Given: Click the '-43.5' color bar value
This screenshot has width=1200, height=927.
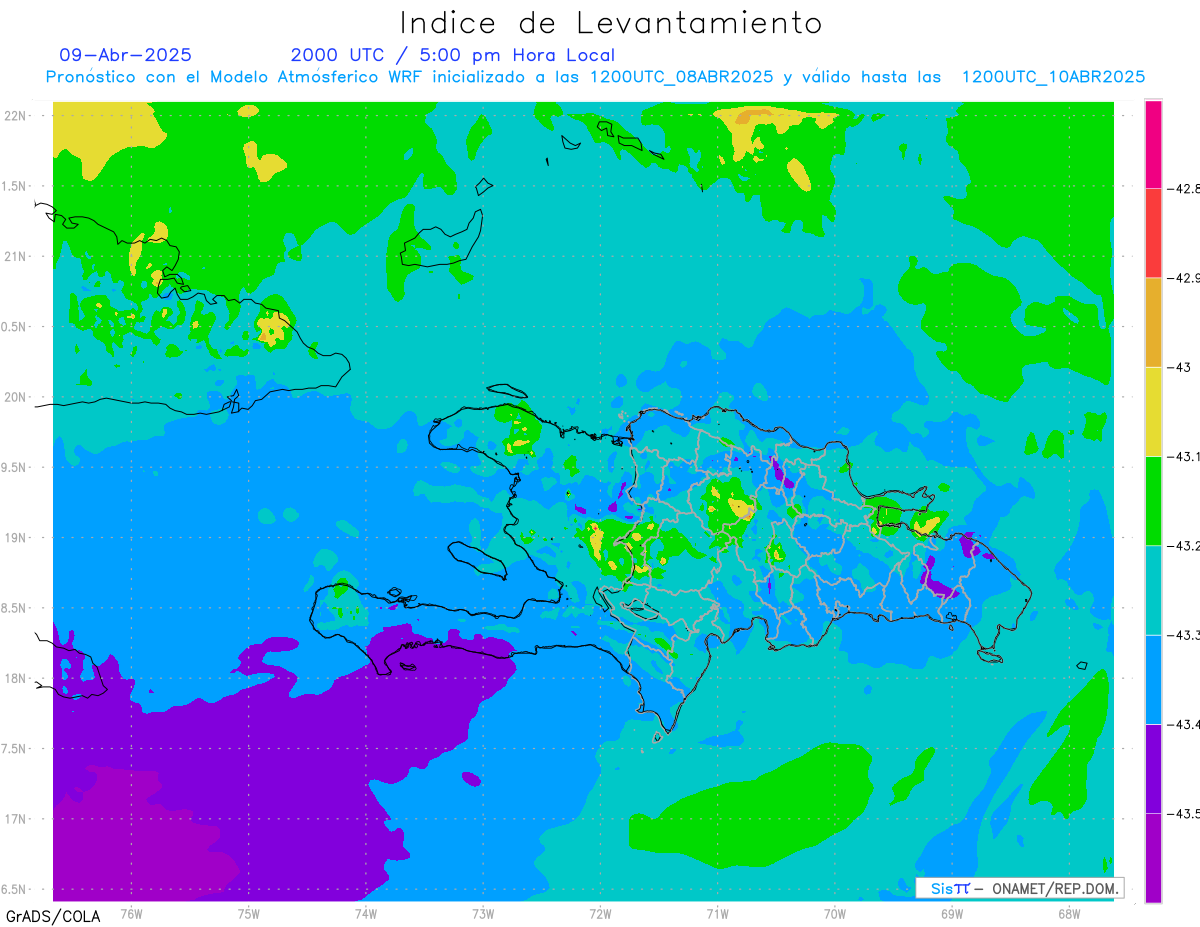Looking at the screenshot, I should [1186, 813].
